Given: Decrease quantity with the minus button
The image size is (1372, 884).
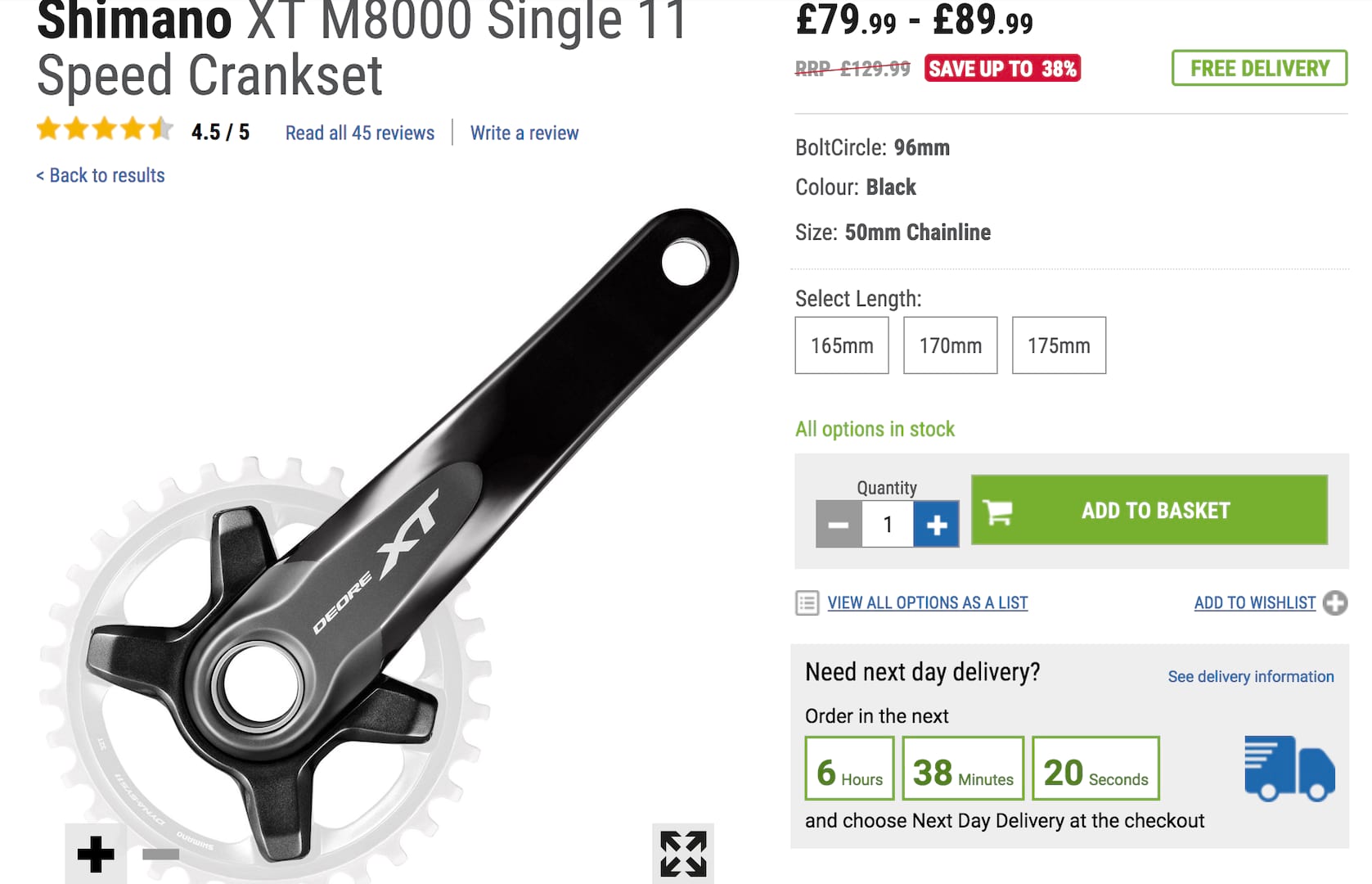Looking at the screenshot, I should click(839, 524).
